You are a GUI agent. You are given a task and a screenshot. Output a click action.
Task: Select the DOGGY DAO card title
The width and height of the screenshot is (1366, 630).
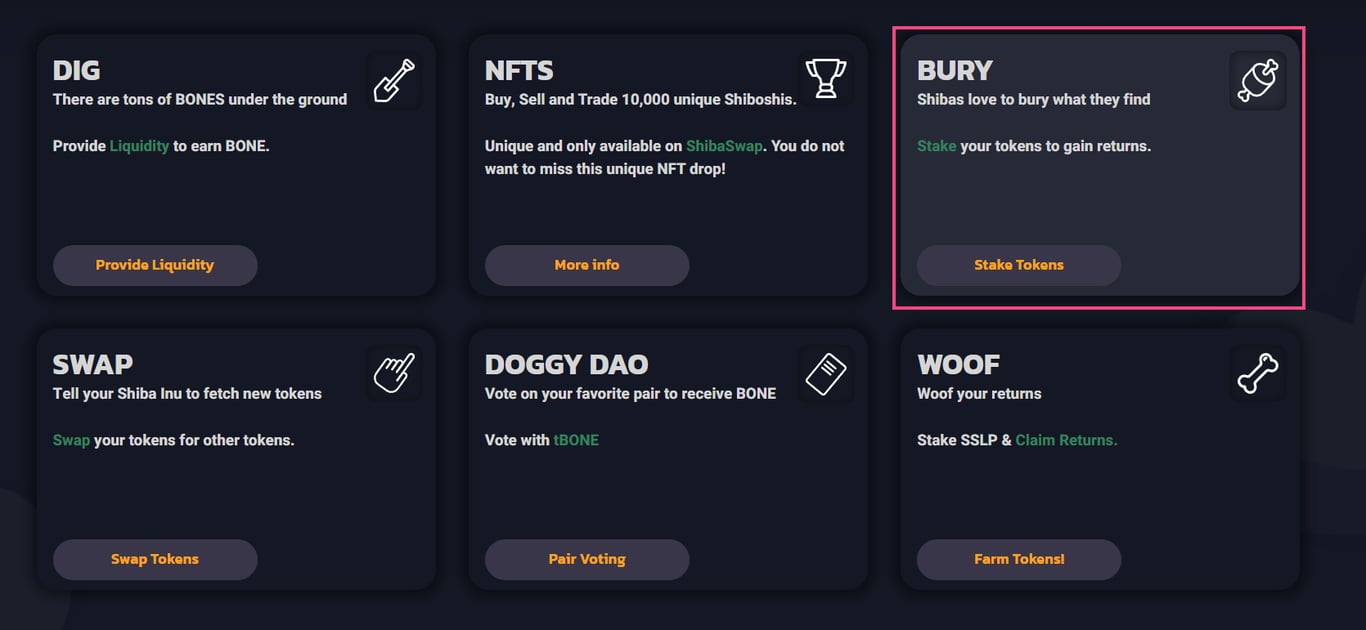(566, 364)
